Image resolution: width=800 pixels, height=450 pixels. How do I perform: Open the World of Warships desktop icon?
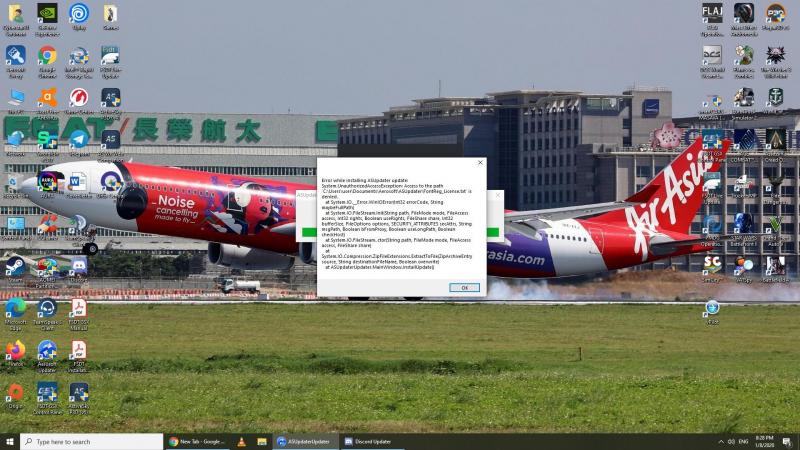pyautogui.click(x=776, y=101)
